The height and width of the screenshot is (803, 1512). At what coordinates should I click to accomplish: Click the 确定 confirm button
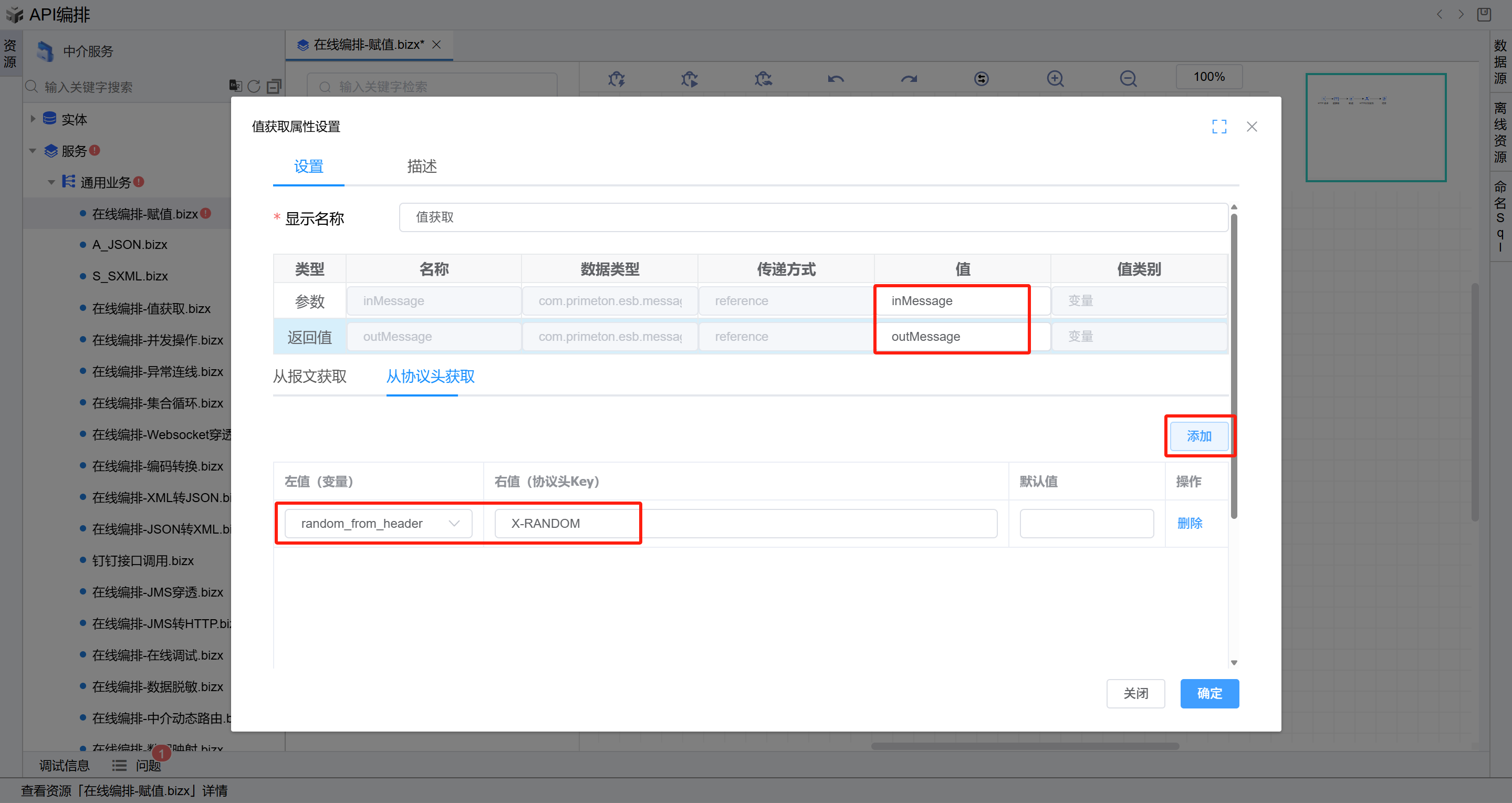pyautogui.click(x=1209, y=693)
